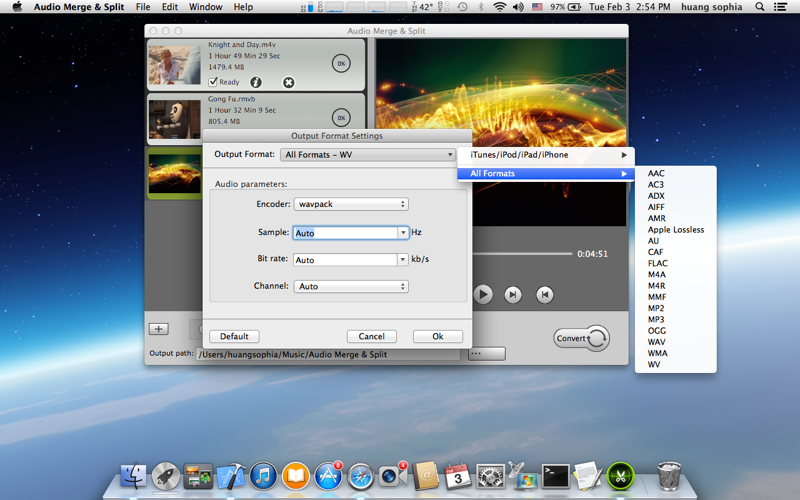Screen dimensions: 800x500
Task: Confirm settings with the Ok button
Action: tap(438, 336)
